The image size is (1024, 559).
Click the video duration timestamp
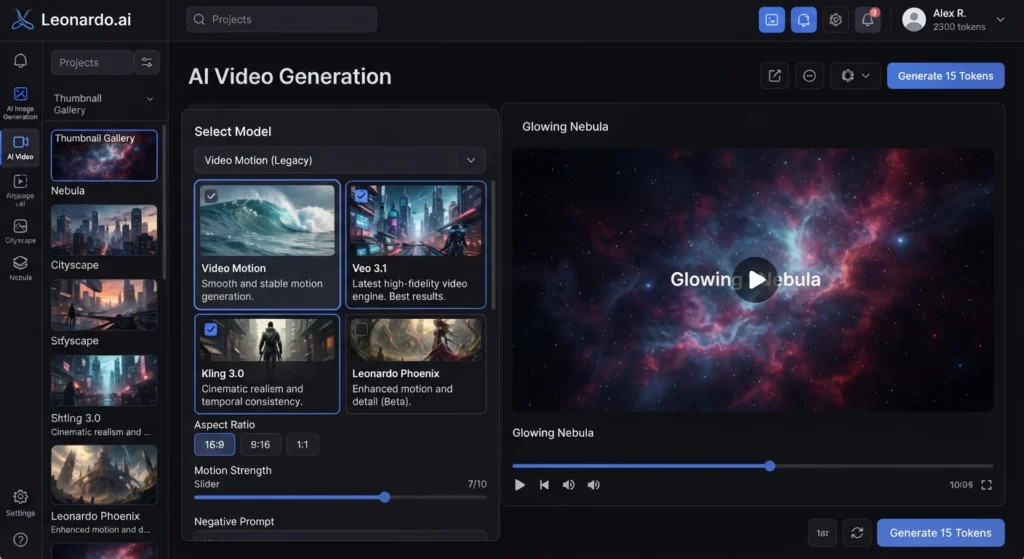tap(961, 485)
